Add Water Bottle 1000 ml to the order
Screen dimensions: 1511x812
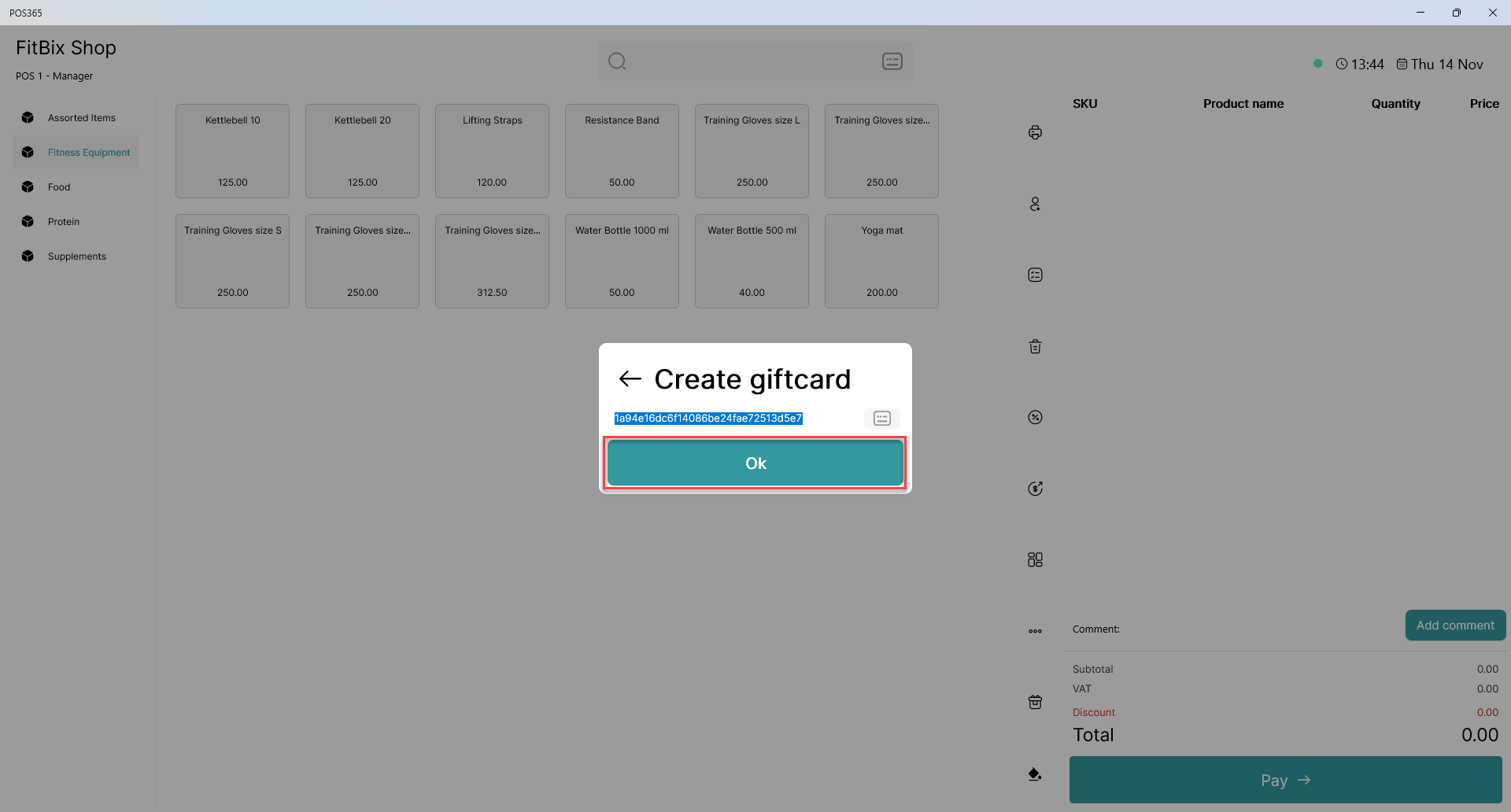click(622, 261)
